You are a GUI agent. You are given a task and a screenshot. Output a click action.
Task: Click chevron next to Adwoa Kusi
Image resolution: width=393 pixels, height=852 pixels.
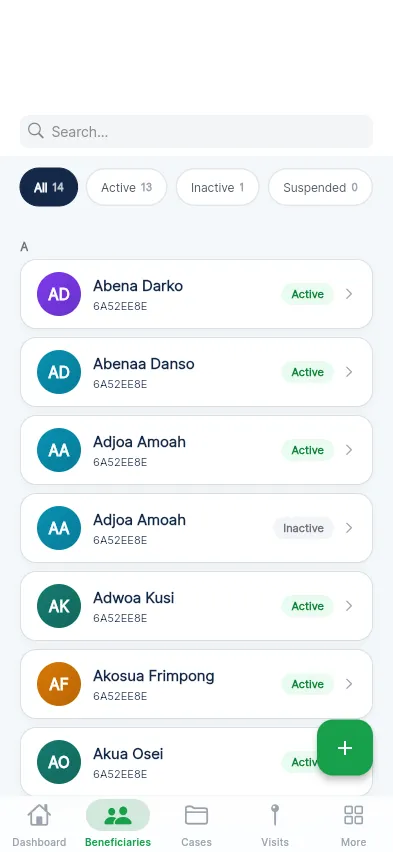[349, 606]
